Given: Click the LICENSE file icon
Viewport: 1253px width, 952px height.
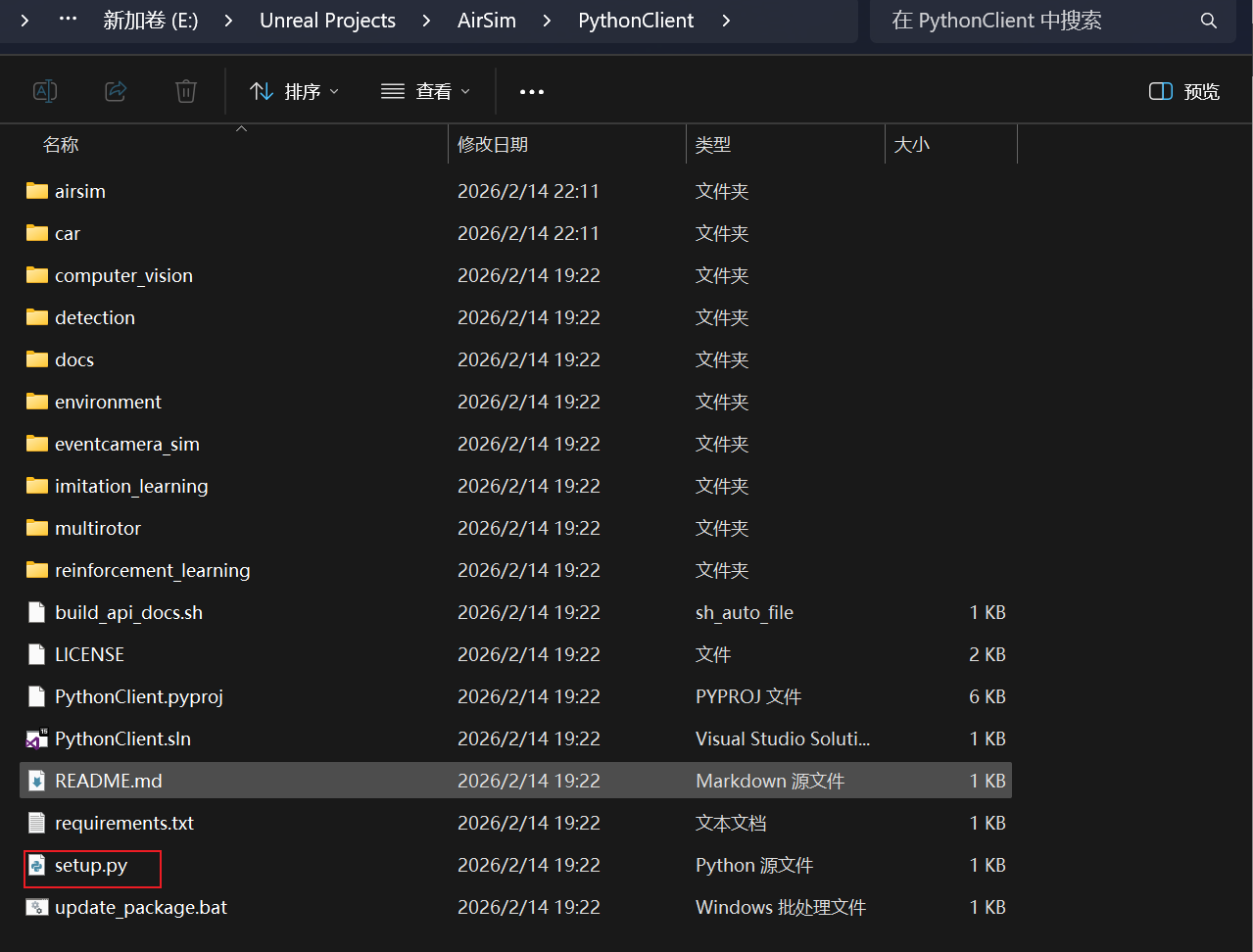Looking at the screenshot, I should click(37, 654).
